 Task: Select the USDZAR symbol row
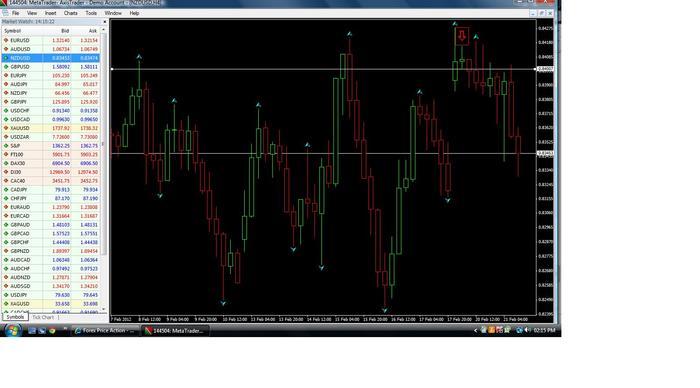(51, 137)
